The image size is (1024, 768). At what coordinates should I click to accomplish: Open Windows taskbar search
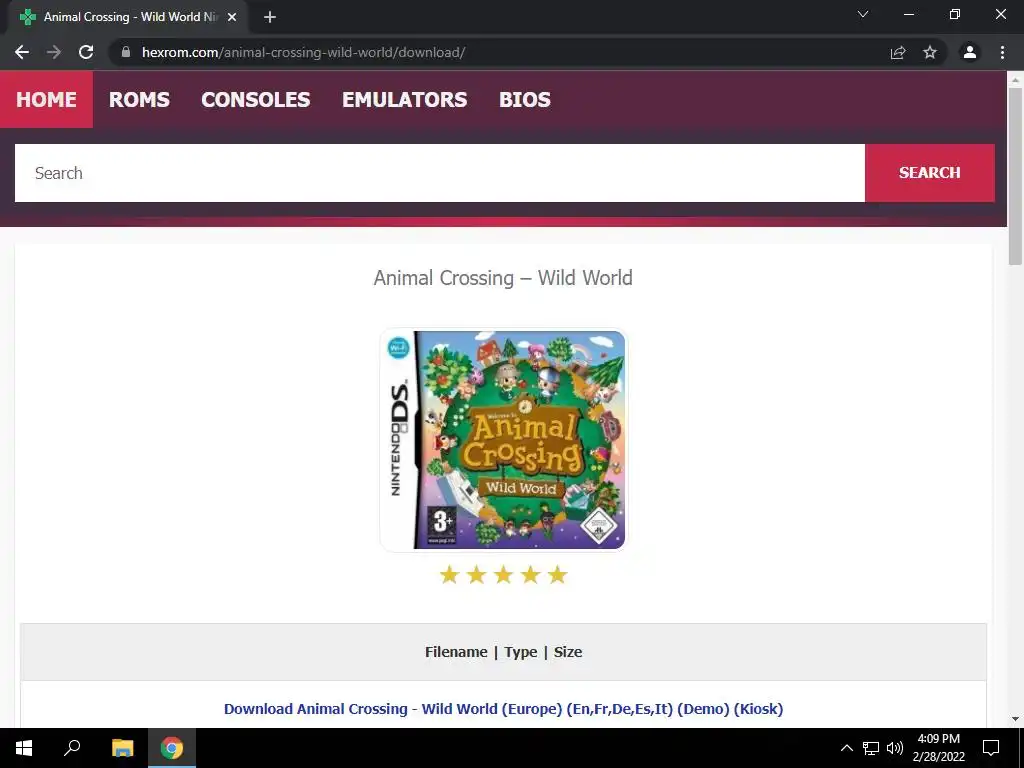72,748
